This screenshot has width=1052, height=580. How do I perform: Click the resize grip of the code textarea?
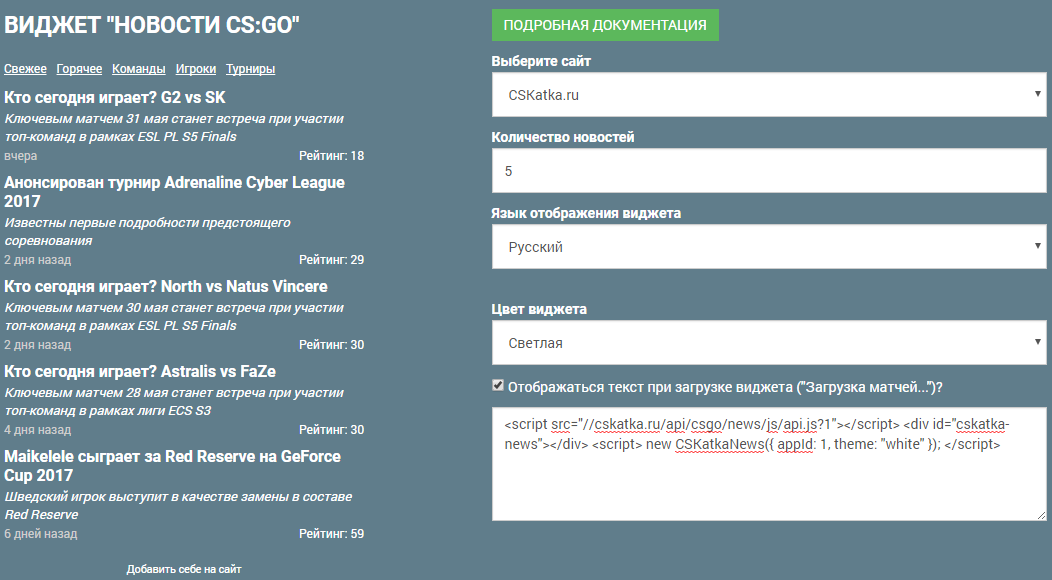[x=1041, y=514]
